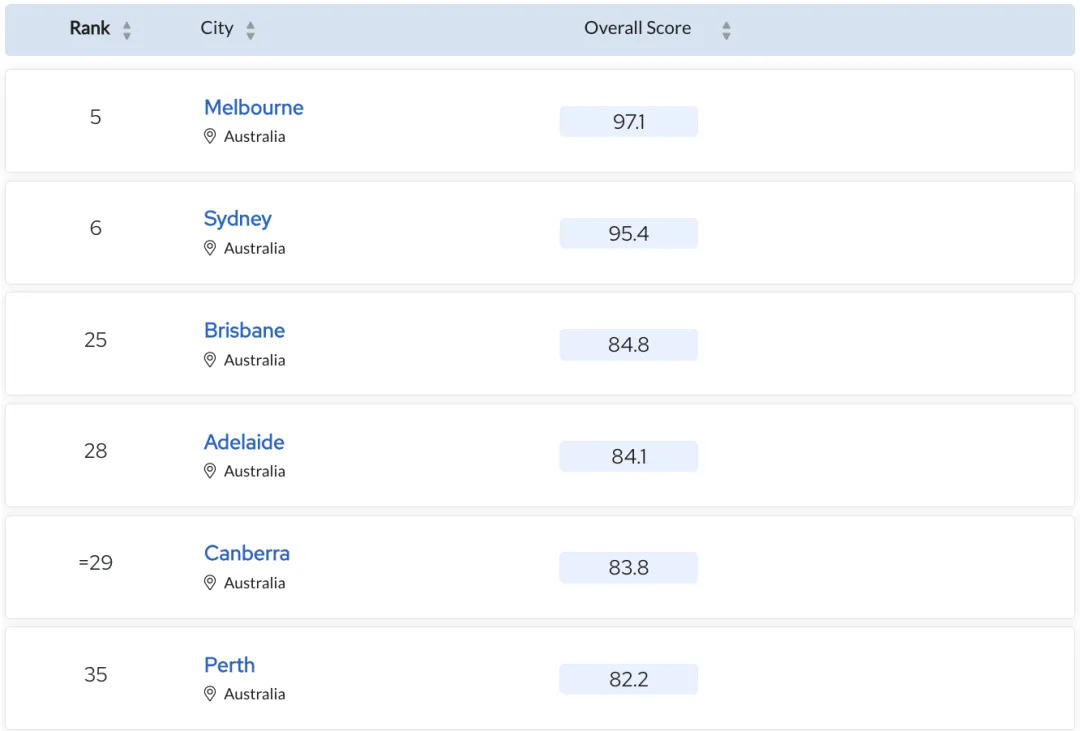Sort using the Overall Score sort arrows
Screen dimensions: 1080x731
pos(726,31)
